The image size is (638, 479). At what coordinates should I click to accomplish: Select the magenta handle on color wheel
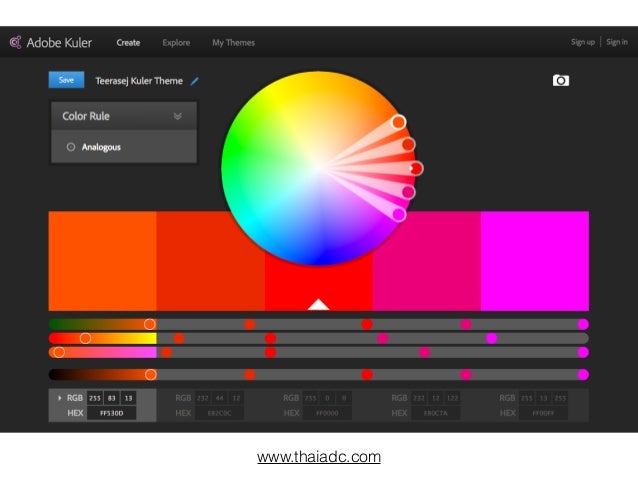399,214
